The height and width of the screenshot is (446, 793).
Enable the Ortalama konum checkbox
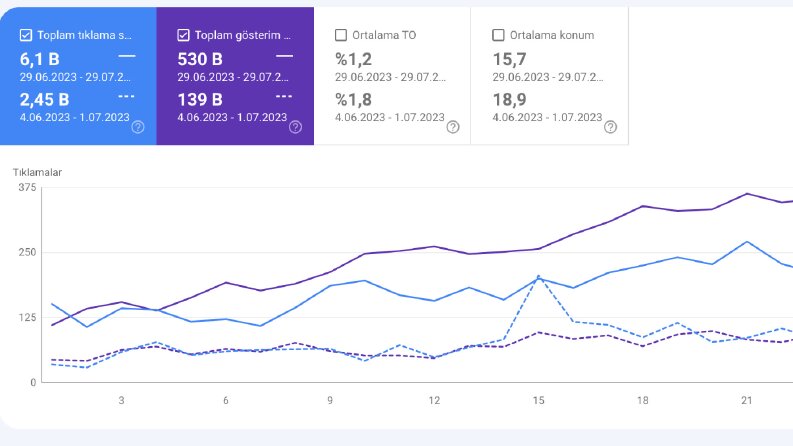pos(498,35)
